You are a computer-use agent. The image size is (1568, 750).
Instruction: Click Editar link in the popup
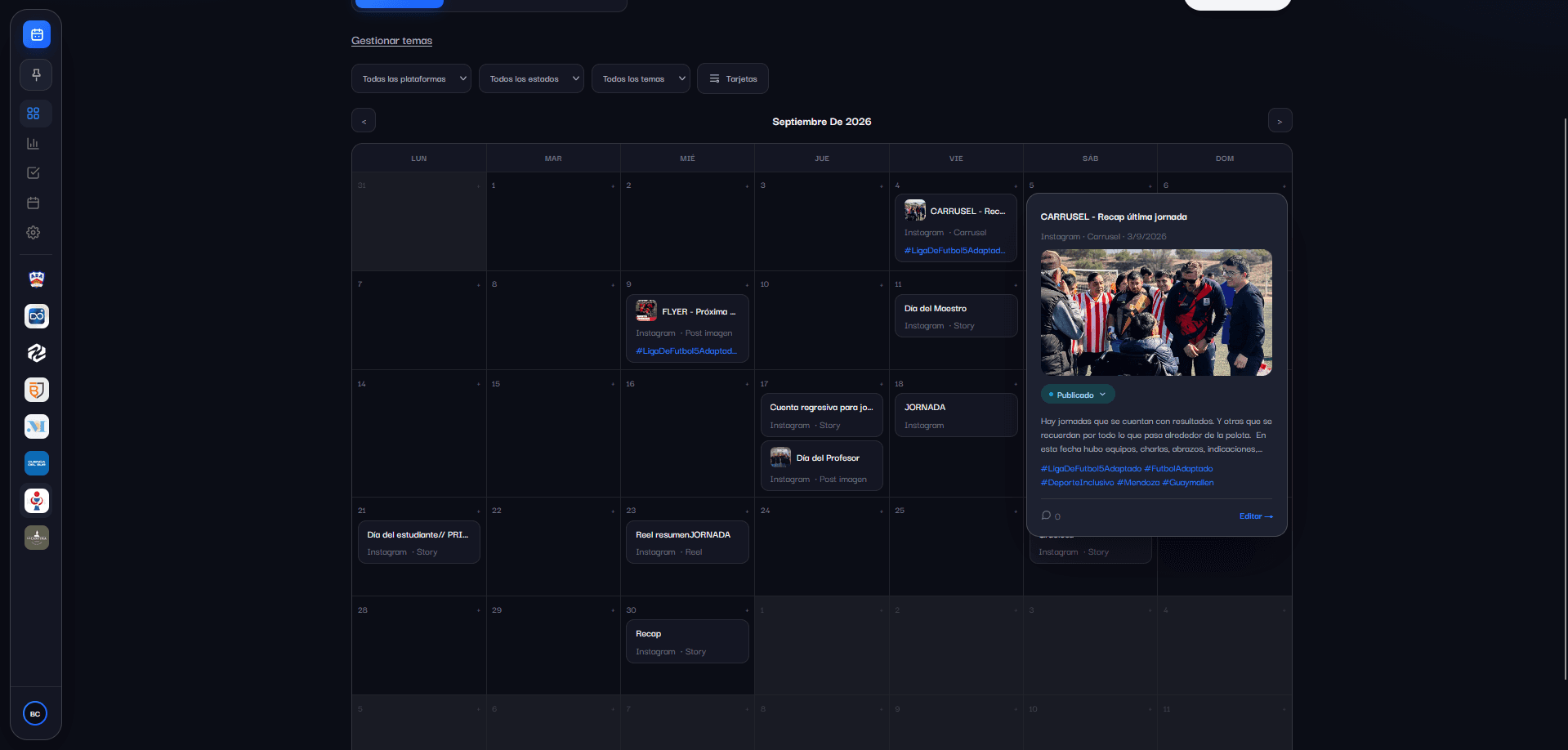click(1256, 516)
